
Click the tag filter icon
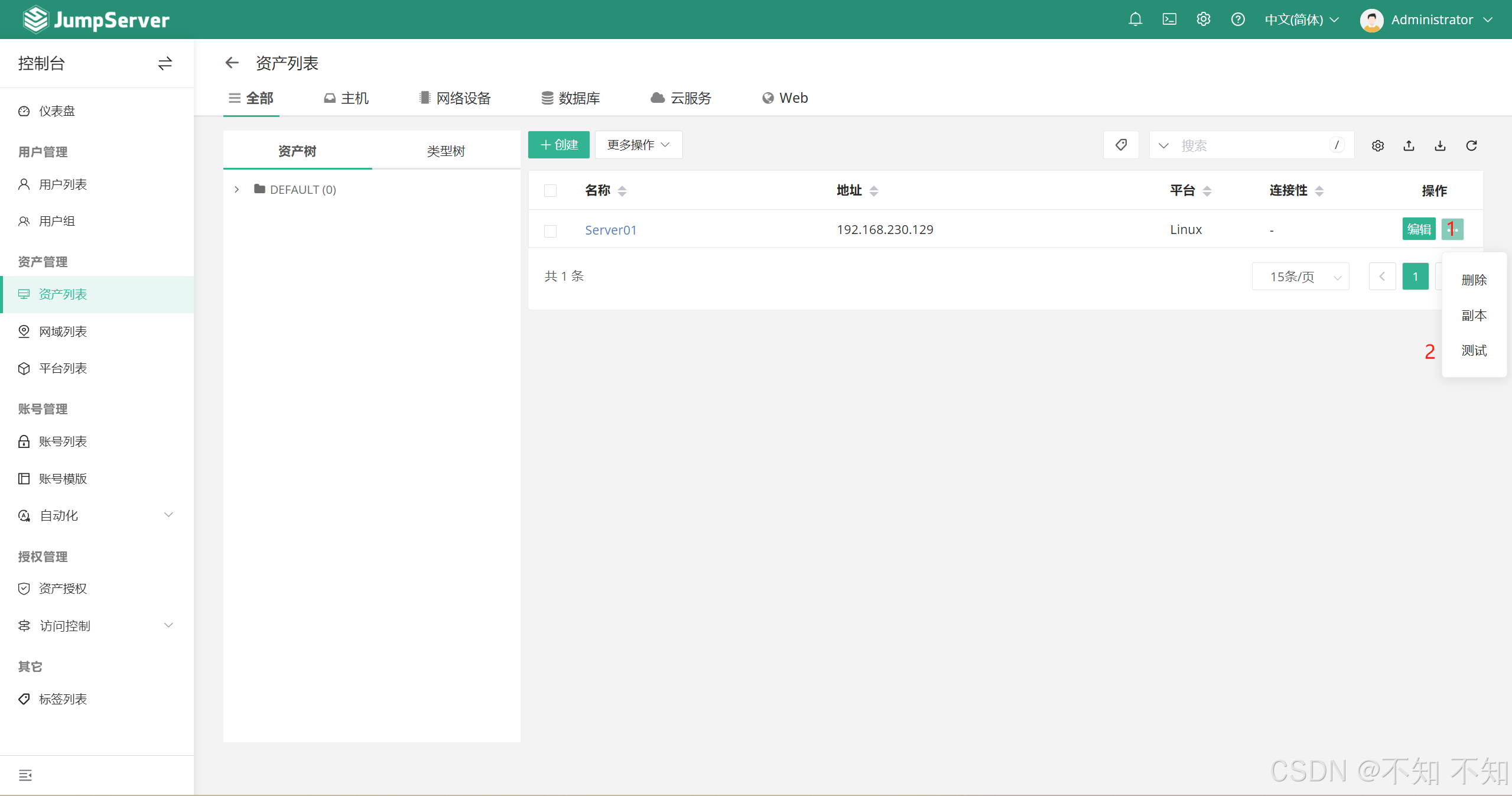tap(1121, 145)
